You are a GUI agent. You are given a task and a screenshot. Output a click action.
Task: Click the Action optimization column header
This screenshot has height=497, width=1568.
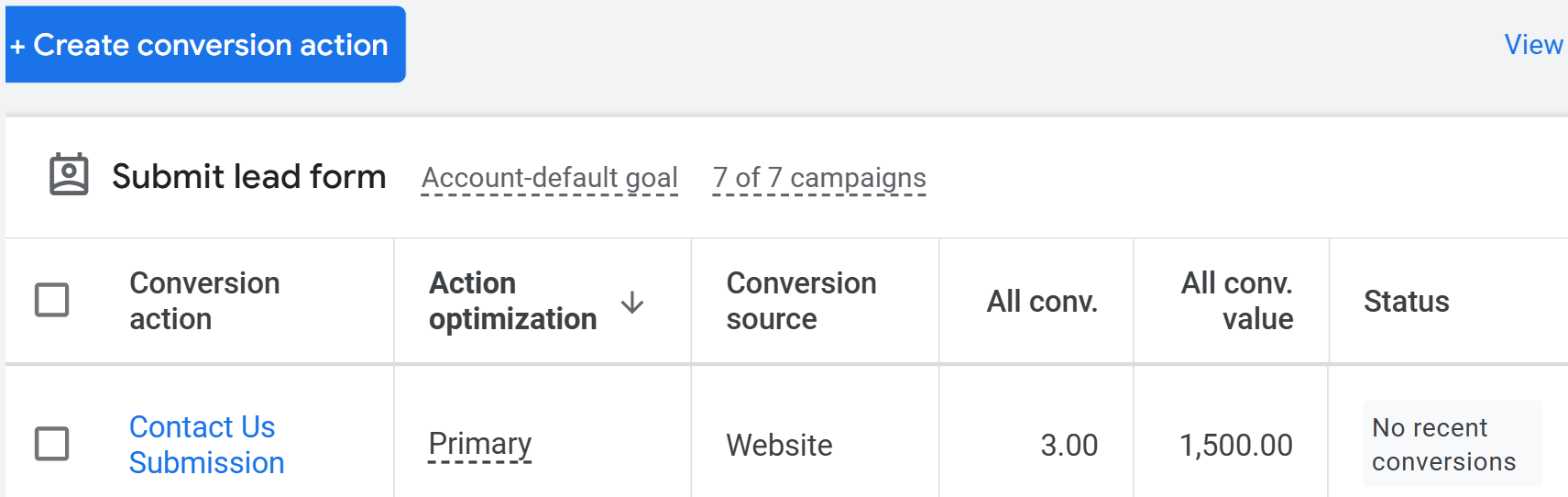pyautogui.click(x=511, y=301)
